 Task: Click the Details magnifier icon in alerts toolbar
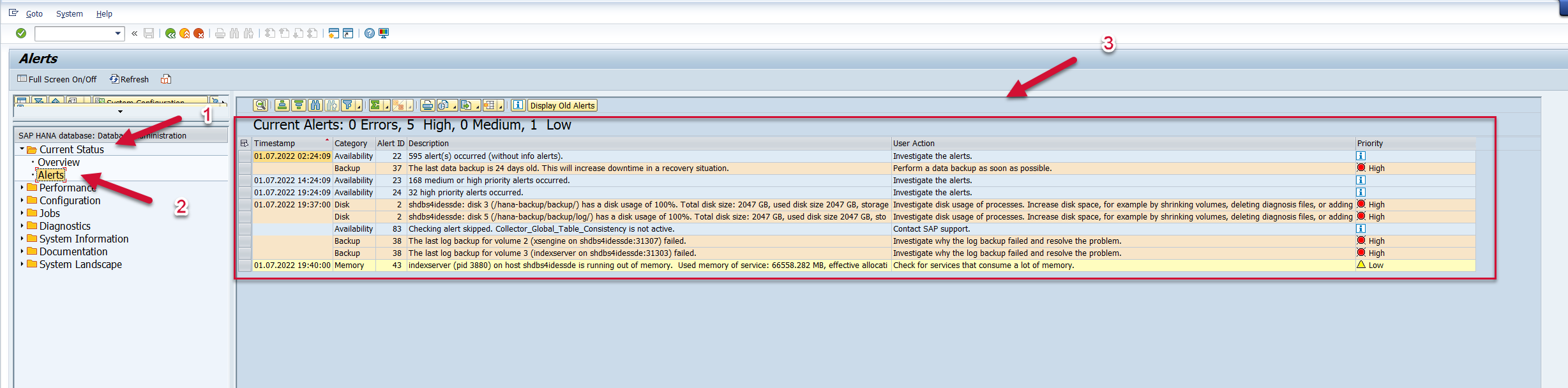260,105
